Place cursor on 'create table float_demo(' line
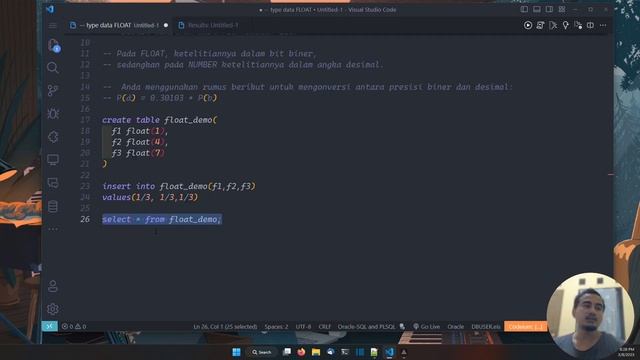Screen dimensions: 640x360 tap(160, 120)
